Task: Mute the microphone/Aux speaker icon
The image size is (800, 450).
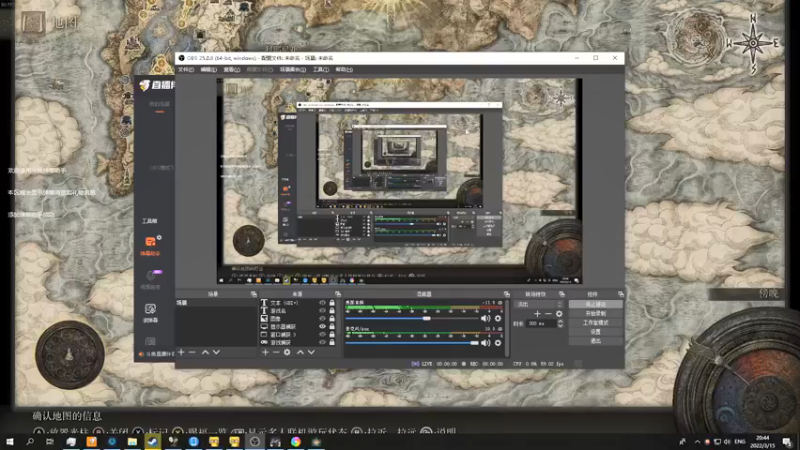Action: pyautogui.click(x=485, y=343)
